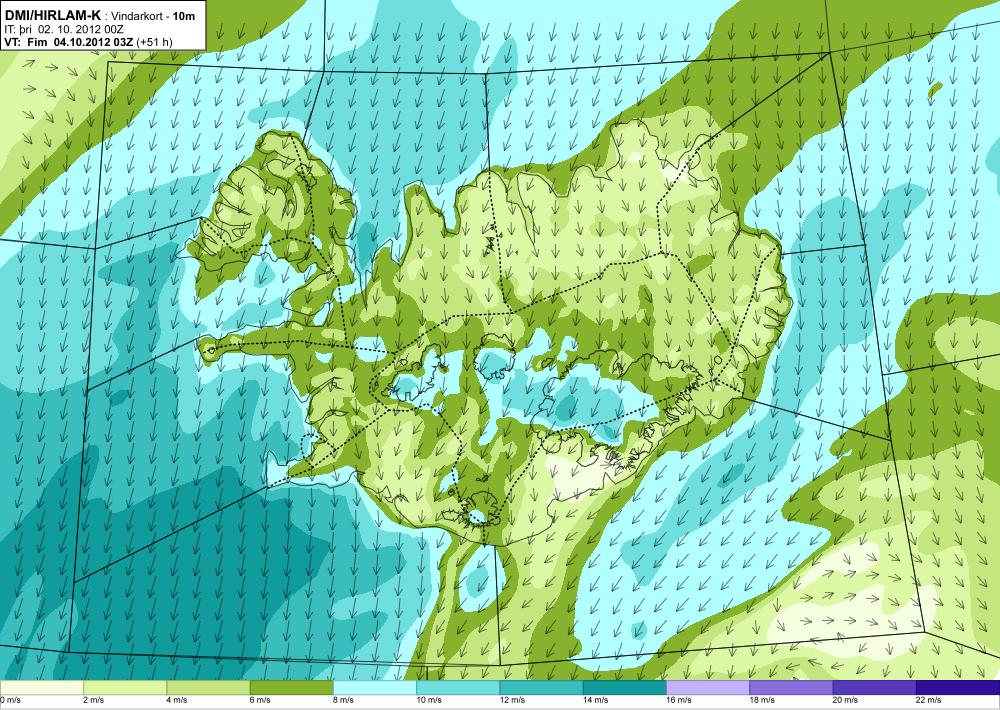This screenshot has height=710, width=1000.
Task: Pick the light cyan 8–10 m/s legend swatch
Action: point(375,688)
